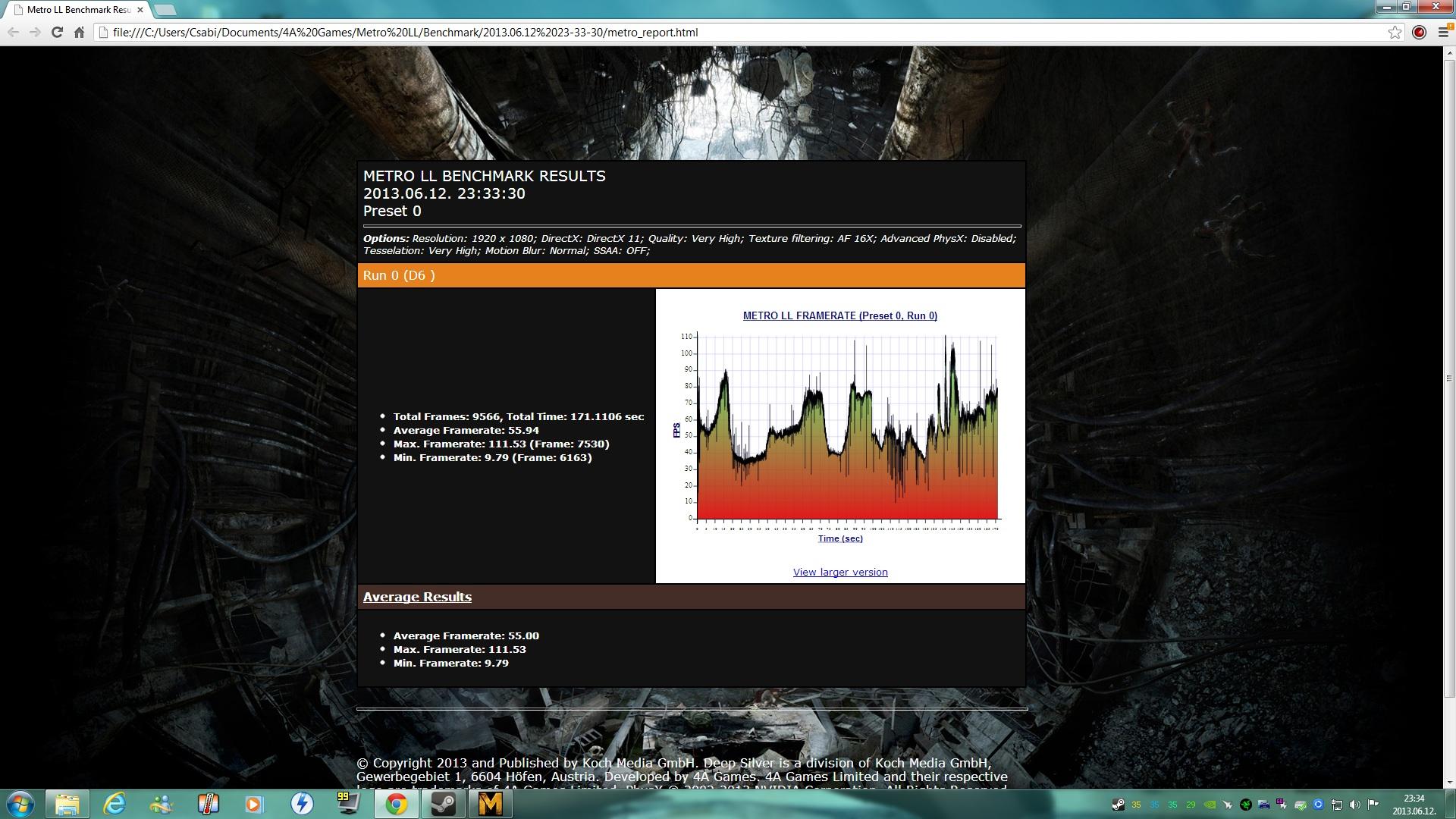Open Steam from the taskbar
The height and width of the screenshot is (819, 1456).
pos(444,804)
